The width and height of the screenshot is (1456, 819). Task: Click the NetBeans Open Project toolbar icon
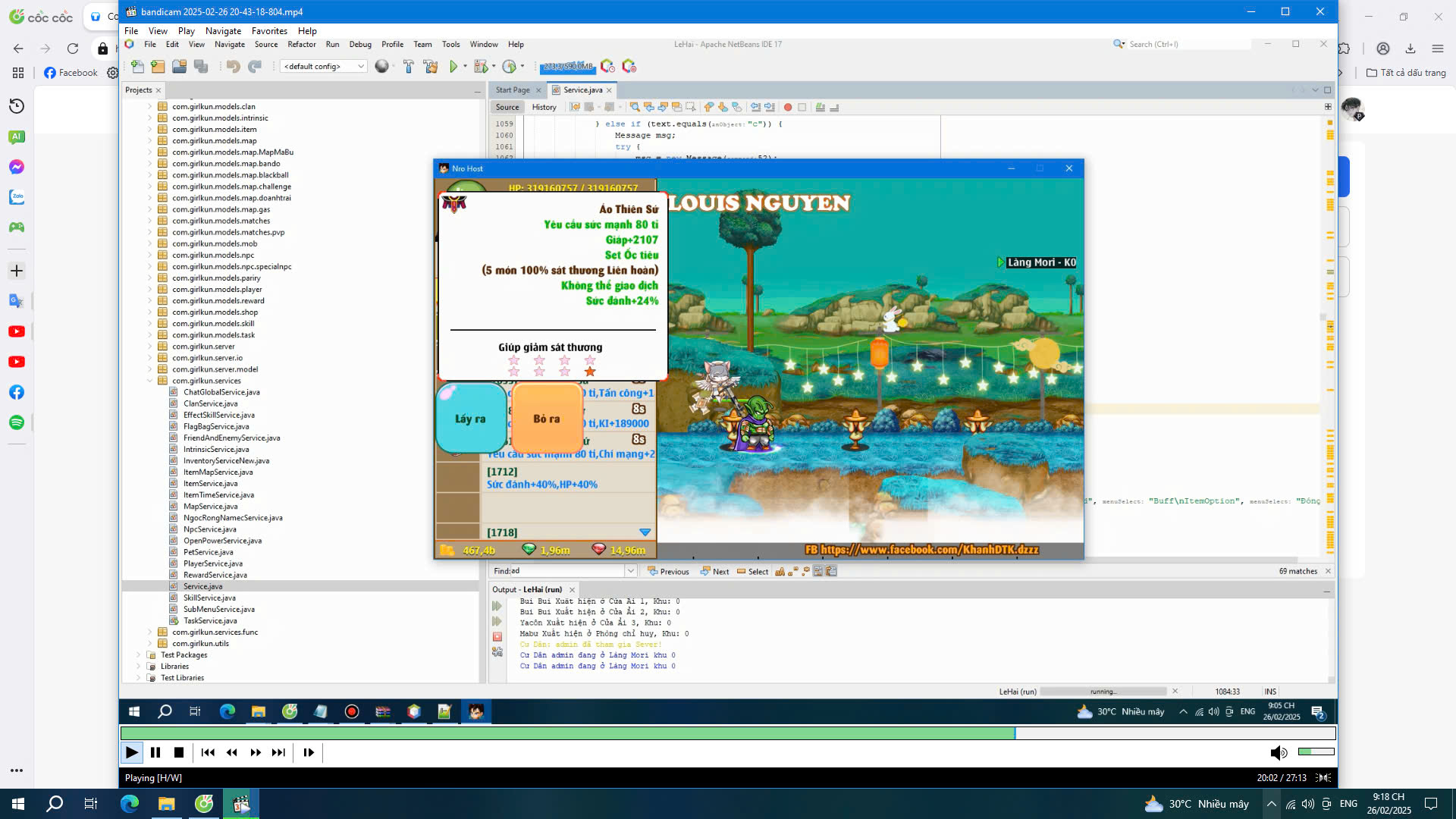coord(179,67)
